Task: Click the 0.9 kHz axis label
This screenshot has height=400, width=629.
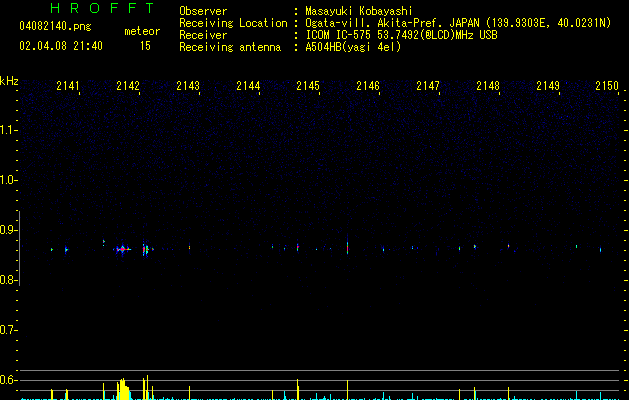Action: tap(8, 230)
